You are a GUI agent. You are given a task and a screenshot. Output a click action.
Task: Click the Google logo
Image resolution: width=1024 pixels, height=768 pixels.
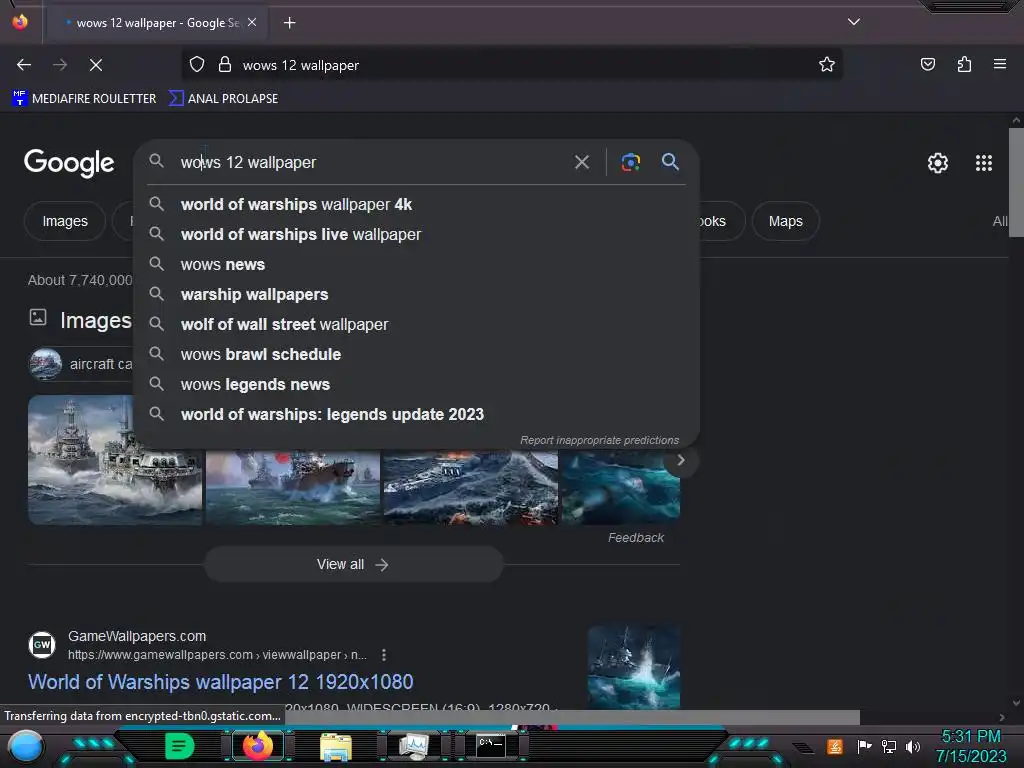(x=69, y=163)
